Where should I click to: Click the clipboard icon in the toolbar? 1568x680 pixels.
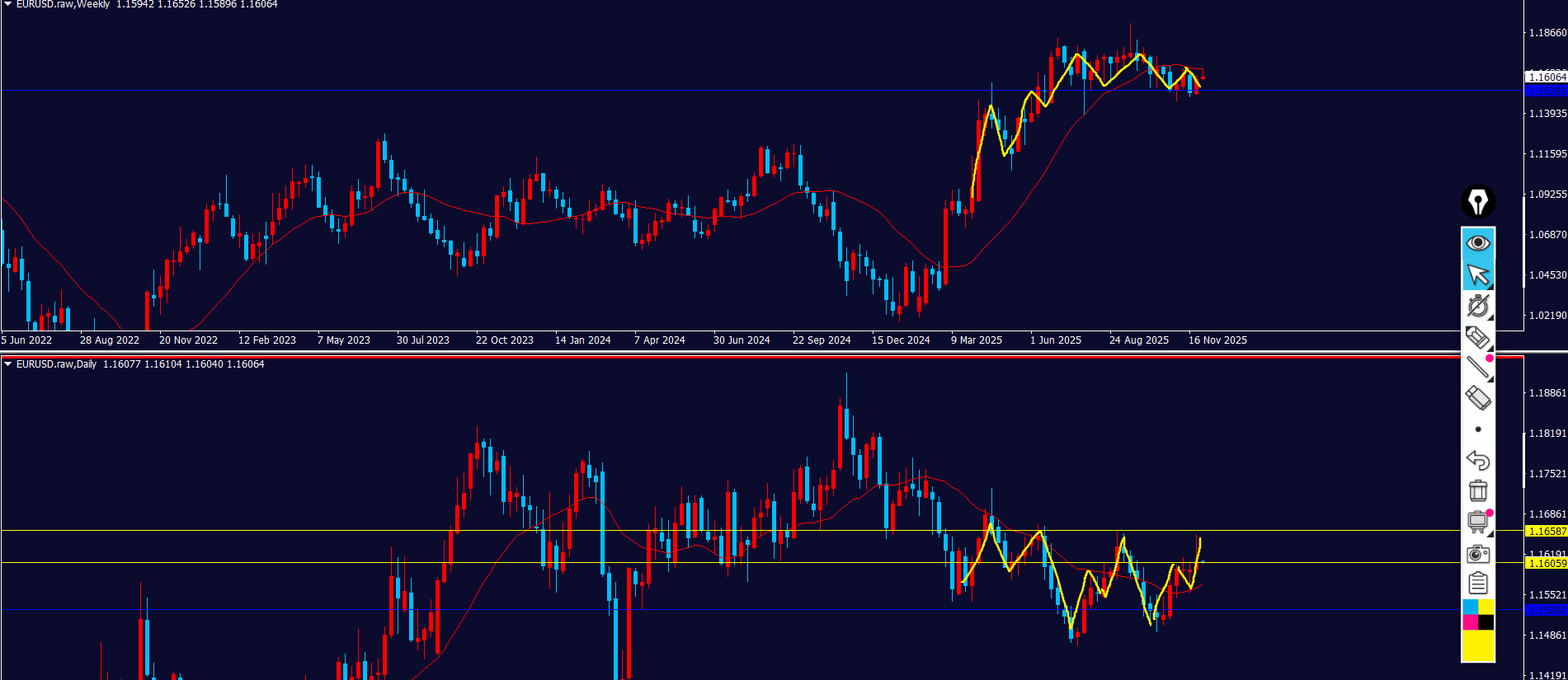(x=1477, y=584)
